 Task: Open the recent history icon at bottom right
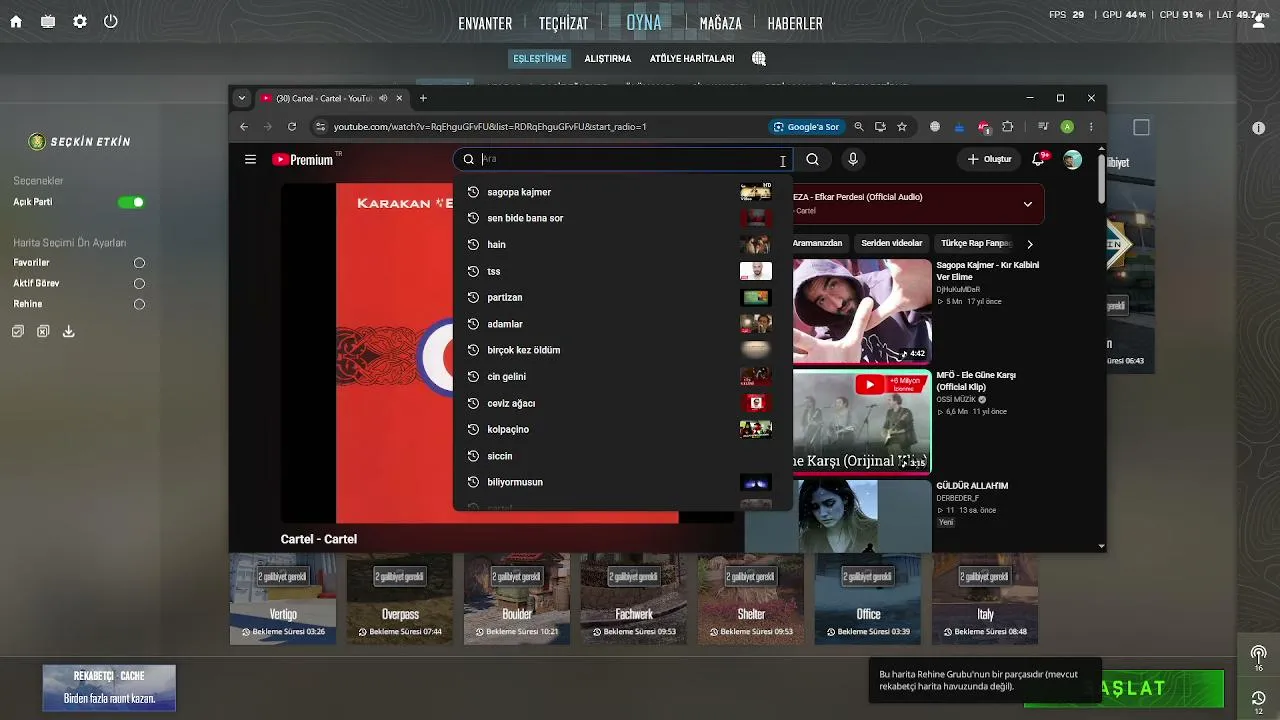click(1258, 697)
